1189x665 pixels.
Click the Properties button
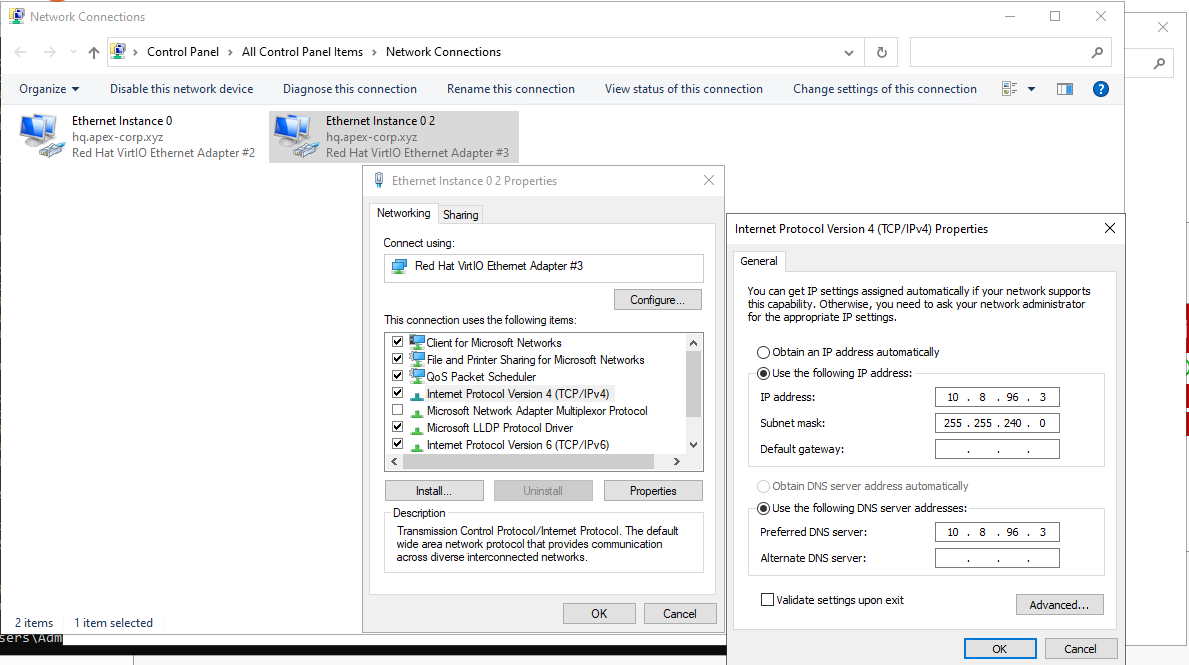coord(653,491)
